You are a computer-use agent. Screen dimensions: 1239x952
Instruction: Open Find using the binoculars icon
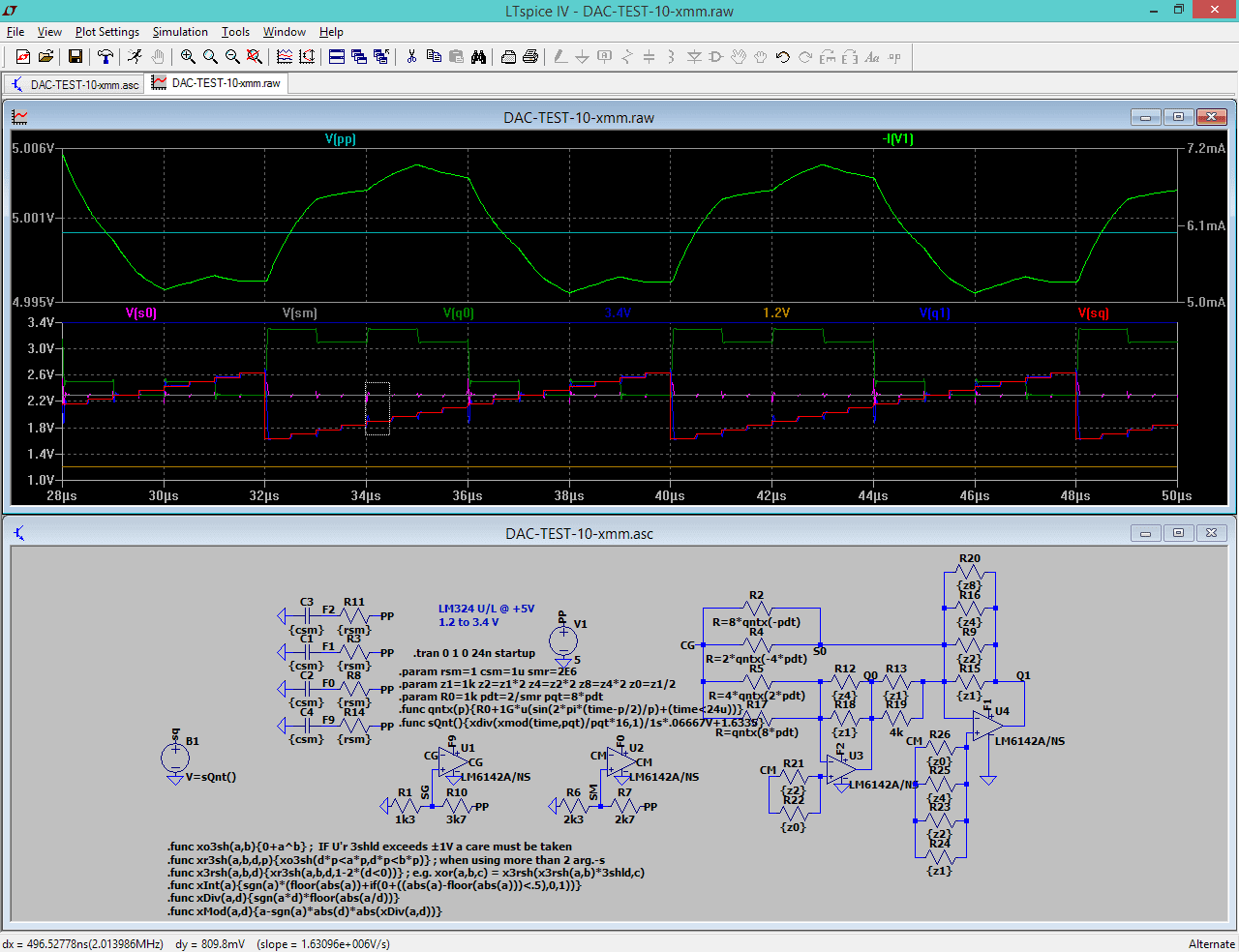click(x=478, y=57)
